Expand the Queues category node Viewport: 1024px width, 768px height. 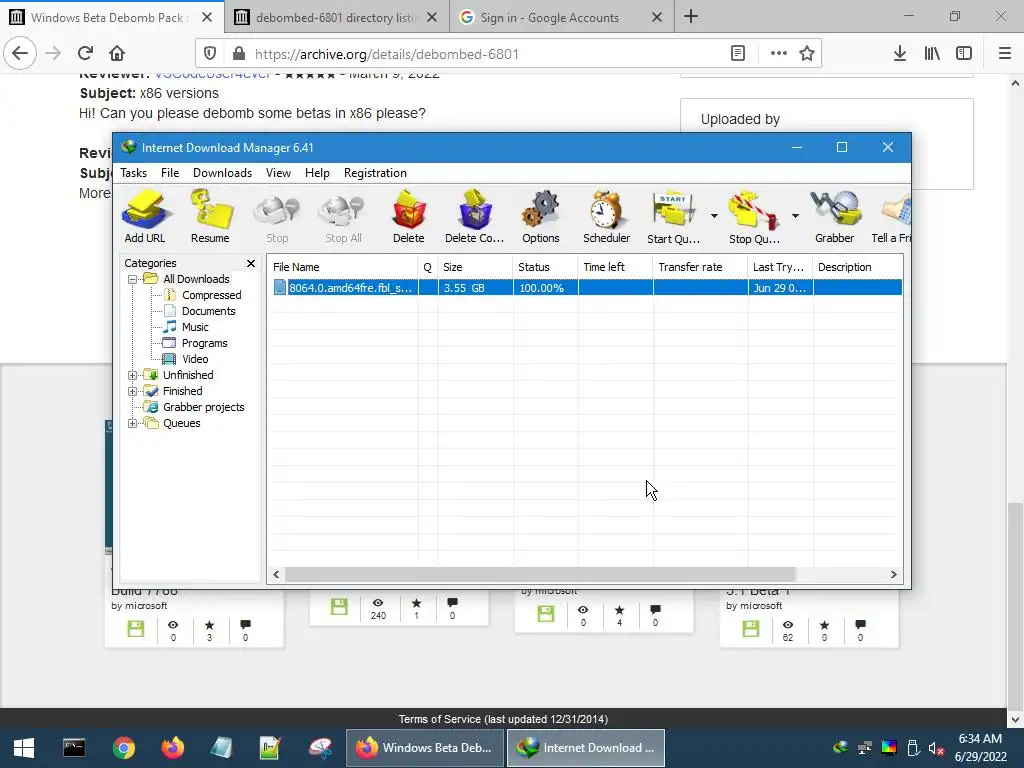coord(133,423)
